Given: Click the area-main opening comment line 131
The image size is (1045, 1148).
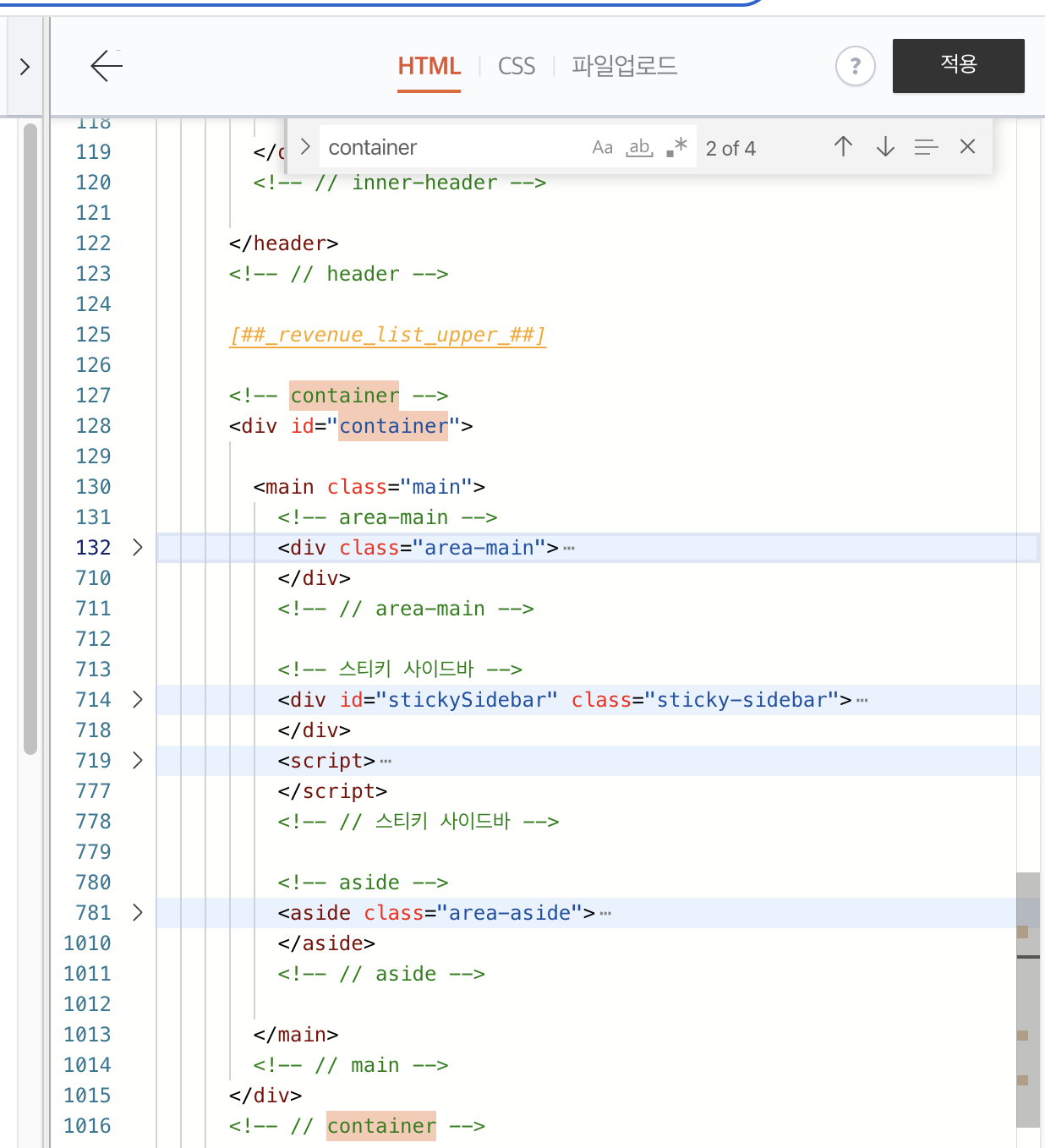Looking at the screenshot, I should [x=387, y=517].
